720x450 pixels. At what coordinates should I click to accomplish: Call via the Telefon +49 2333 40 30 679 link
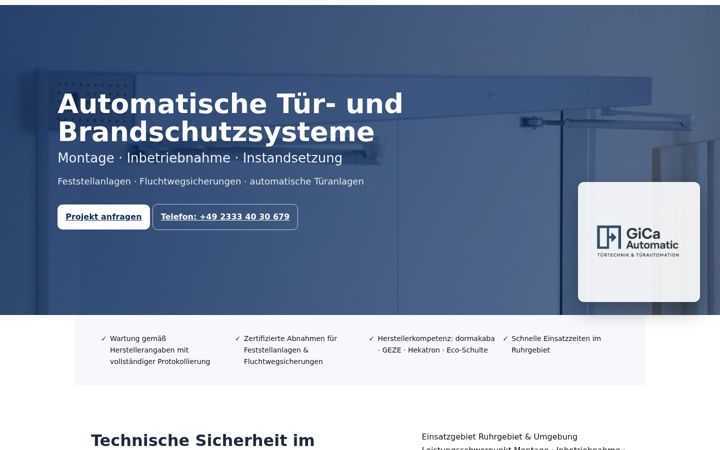[x=225, y=217]
